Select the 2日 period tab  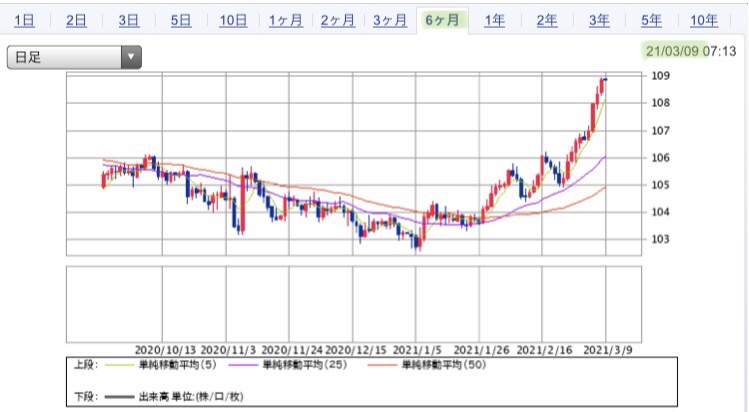(x=76, y=21)
